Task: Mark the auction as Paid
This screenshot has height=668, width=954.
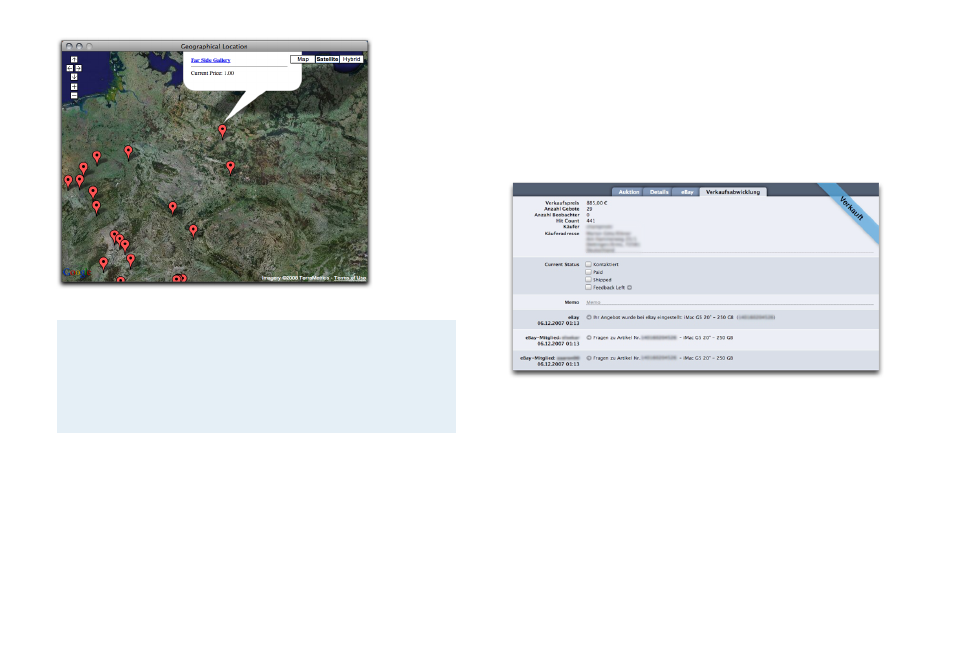Action: pos(588,272)
